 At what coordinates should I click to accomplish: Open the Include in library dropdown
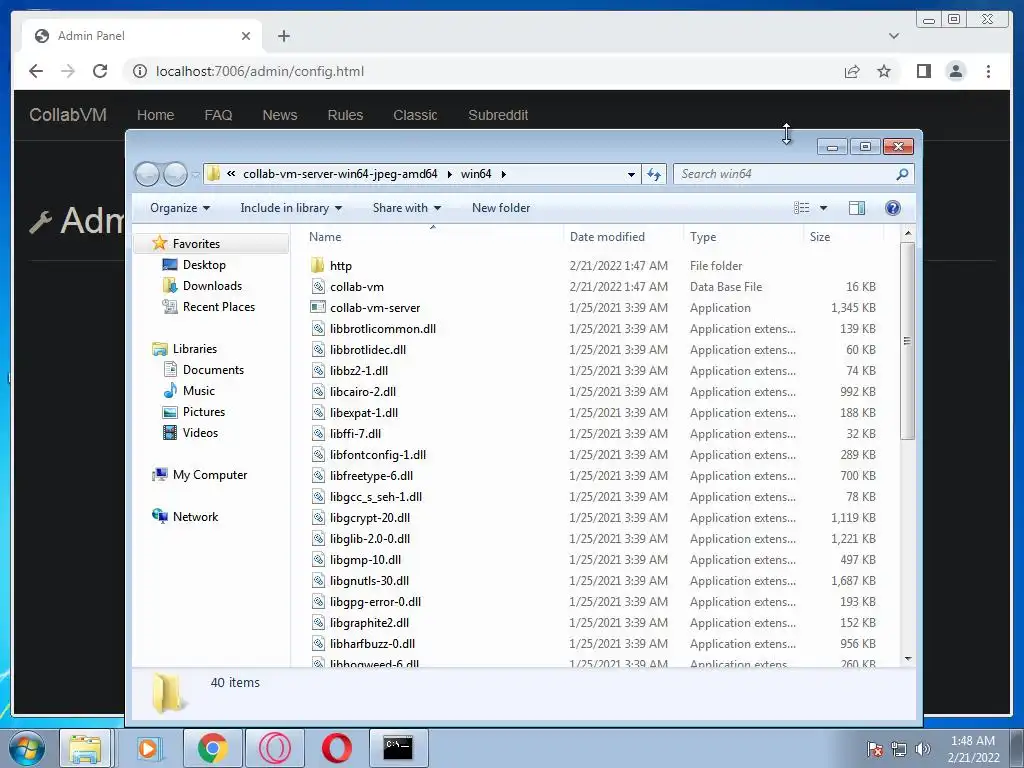[x=291, y=208]
